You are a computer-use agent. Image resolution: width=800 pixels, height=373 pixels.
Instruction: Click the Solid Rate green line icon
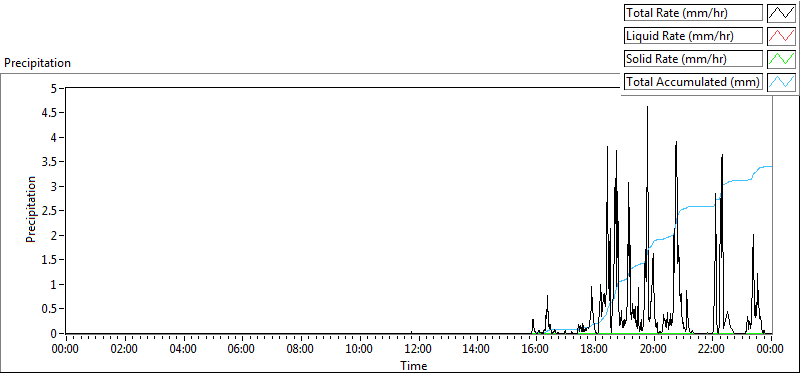pos(782,59)
